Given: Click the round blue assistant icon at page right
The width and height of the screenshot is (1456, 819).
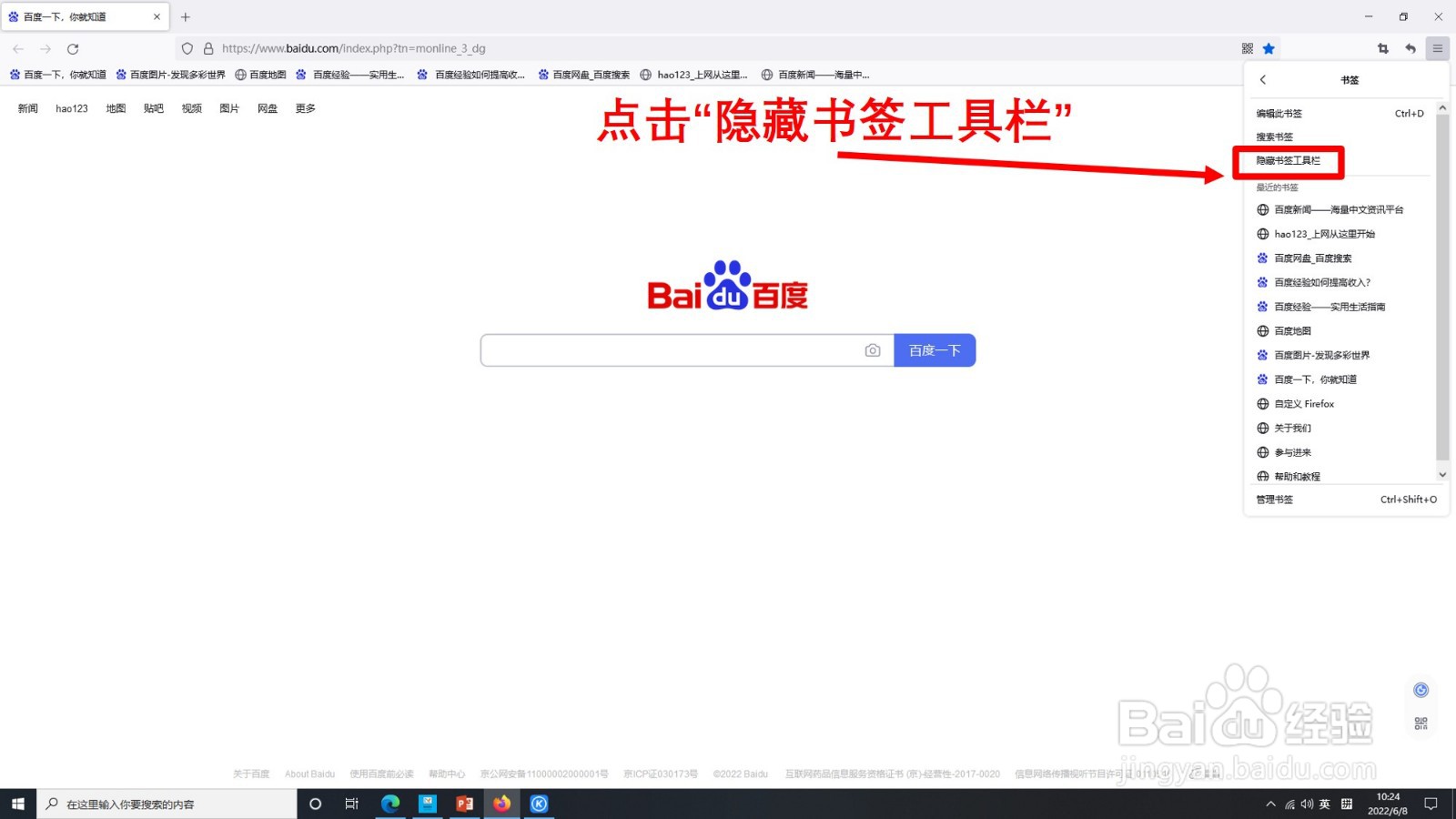Looking at the screenshot, I should click(x=1421, y=690).
